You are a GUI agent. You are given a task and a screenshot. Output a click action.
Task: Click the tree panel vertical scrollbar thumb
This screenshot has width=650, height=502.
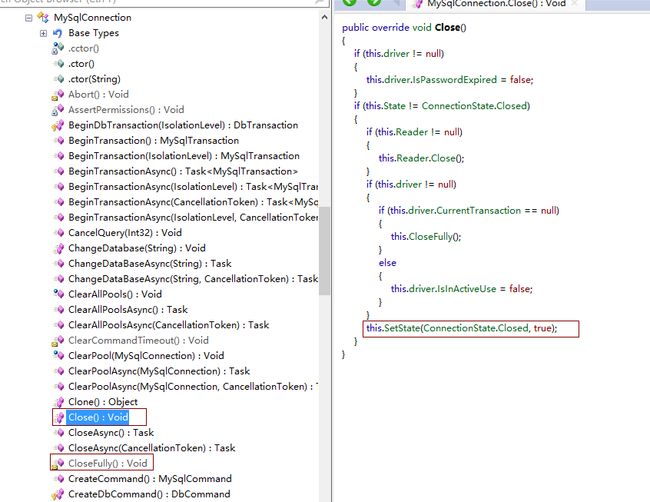tap(325, 251)
